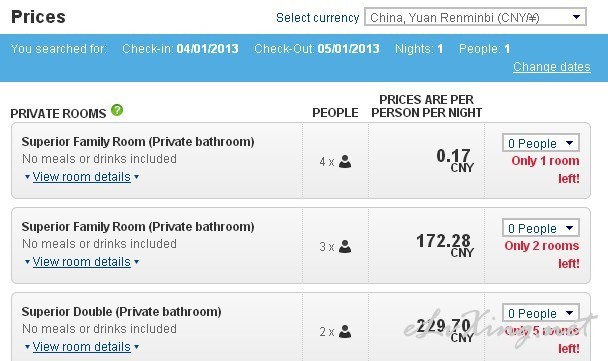Image resolution: width=608 pixels, height=361 pixels.
Task: Open the People dropdown for the Superior Double room
Action: (541, 313)
